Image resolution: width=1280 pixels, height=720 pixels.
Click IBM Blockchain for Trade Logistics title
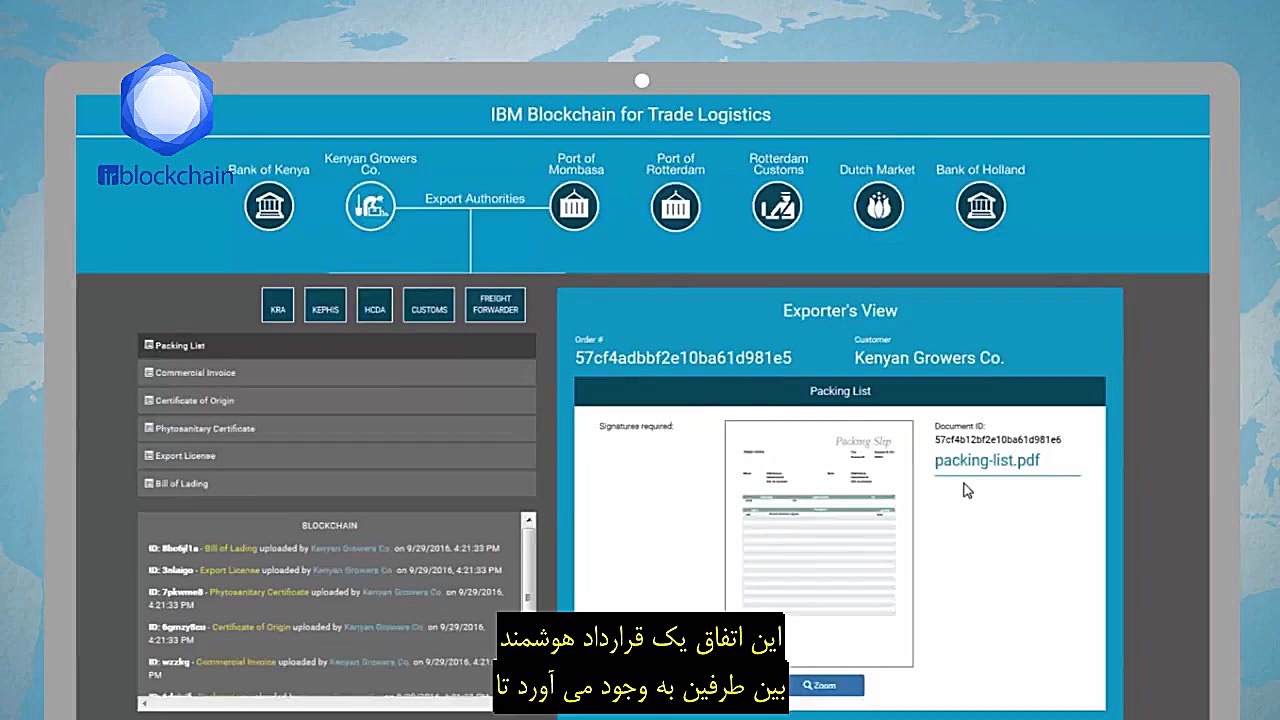pos(630,115)
